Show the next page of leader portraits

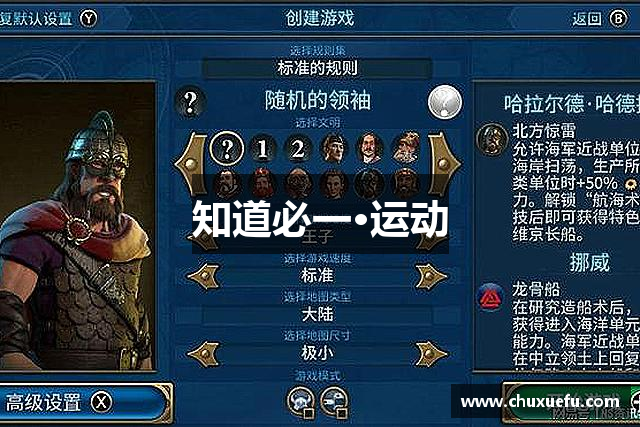tap(444, 163)
